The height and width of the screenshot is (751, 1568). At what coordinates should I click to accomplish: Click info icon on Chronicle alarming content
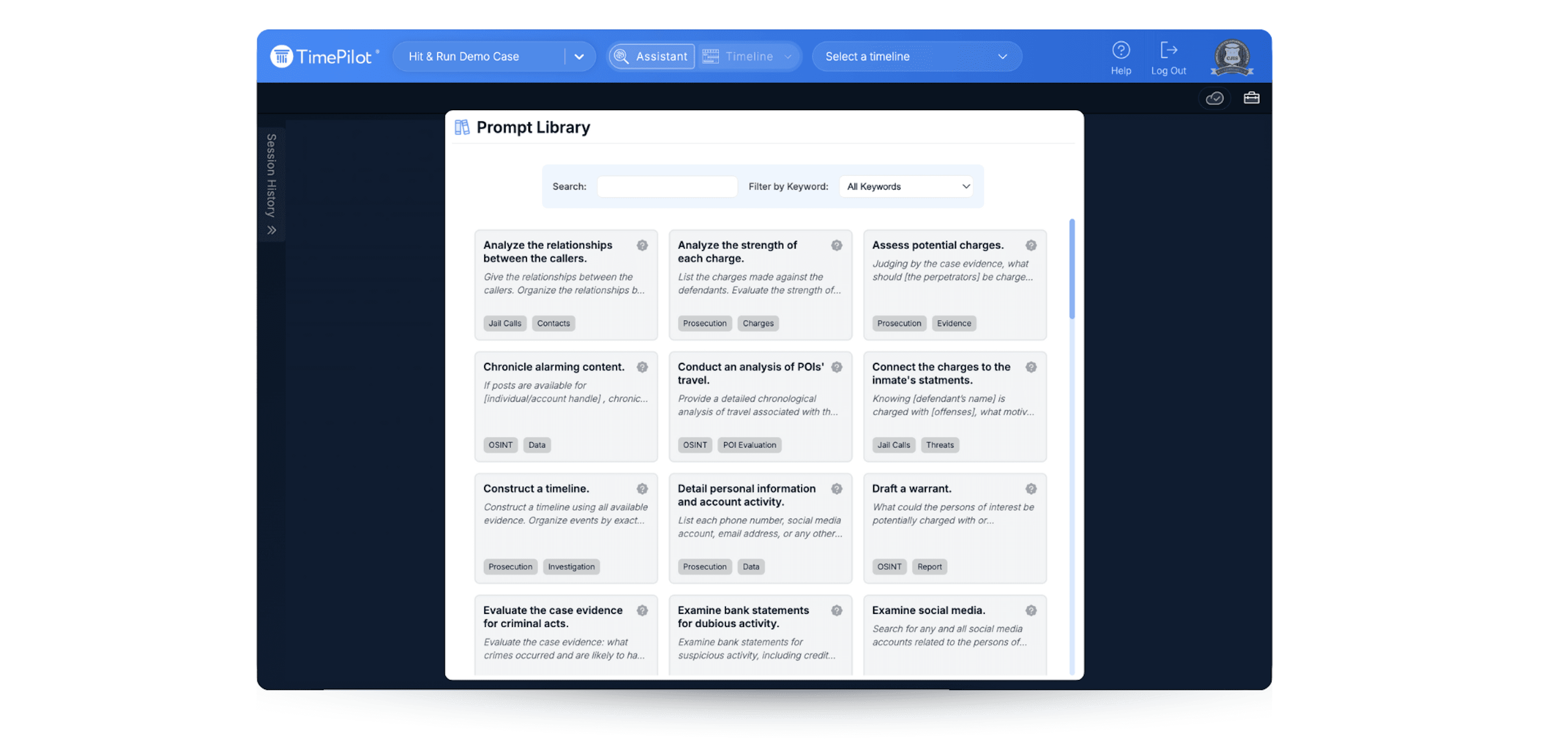(642, 367)
